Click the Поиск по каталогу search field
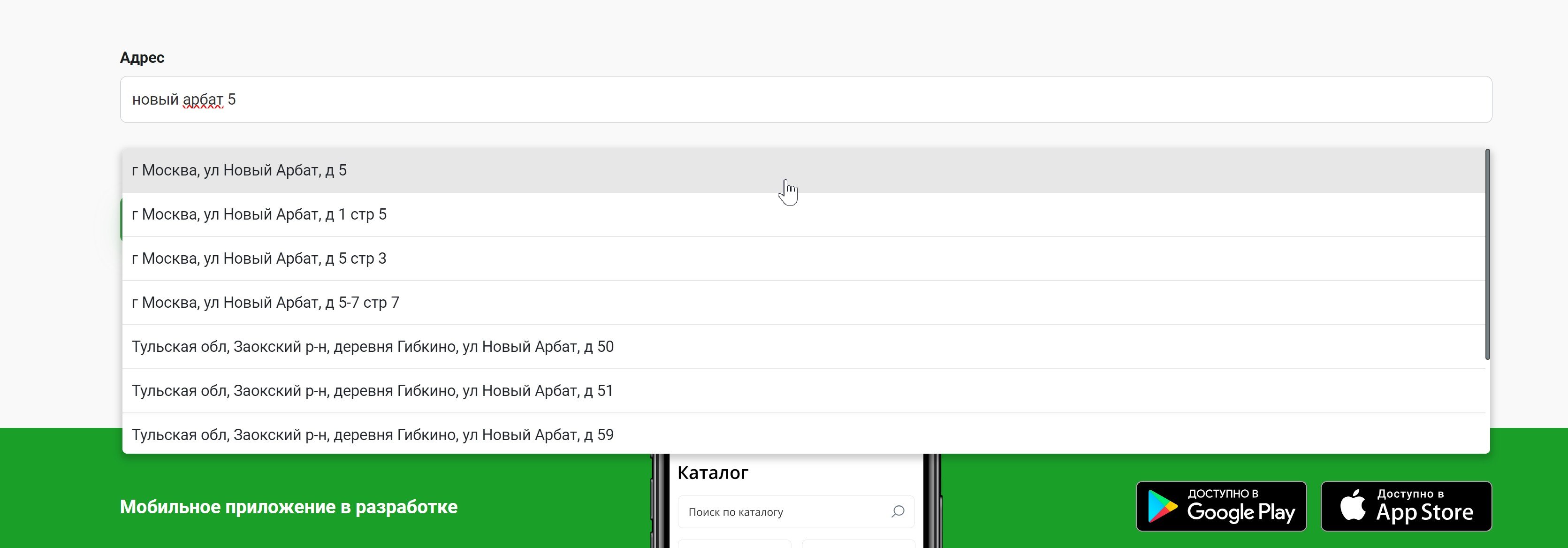Viewport: 1568px width, 548px height. (x=779, y=512)
